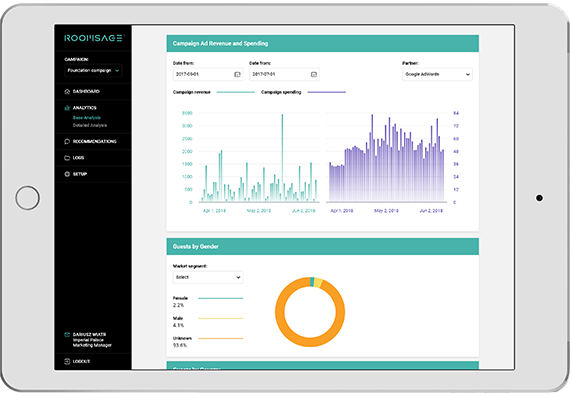The width and height of the screenshot is (571, 396).
Task: Toggle the Campaign spending legend line
Action: pos(327,92)
